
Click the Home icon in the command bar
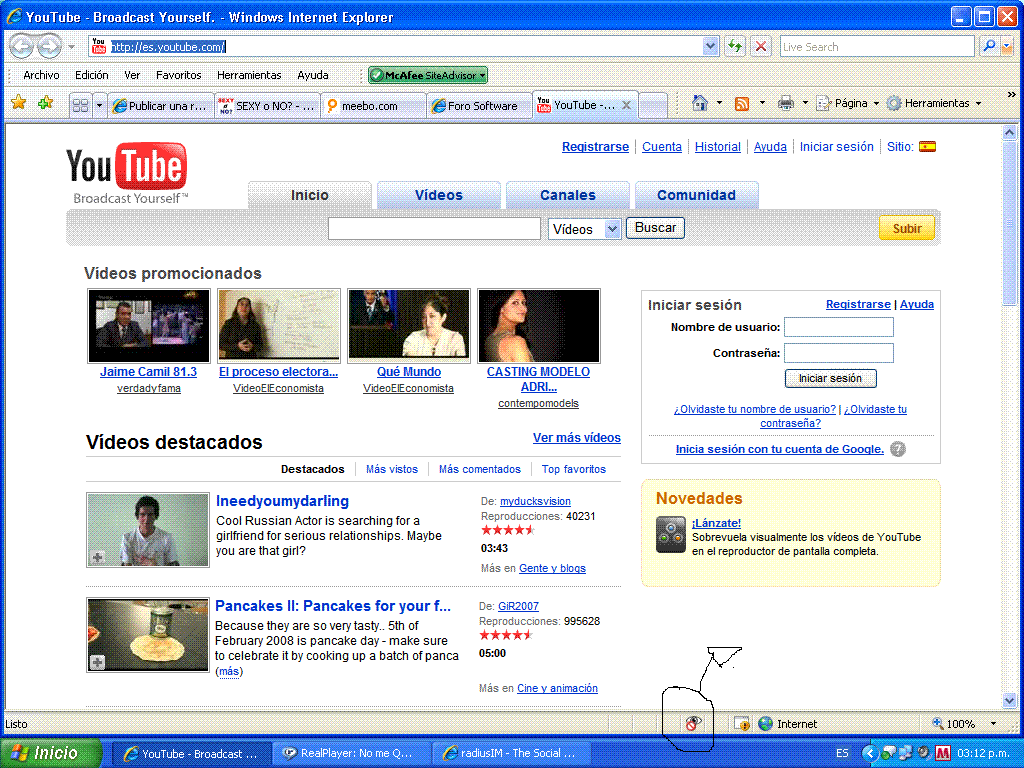700,103
